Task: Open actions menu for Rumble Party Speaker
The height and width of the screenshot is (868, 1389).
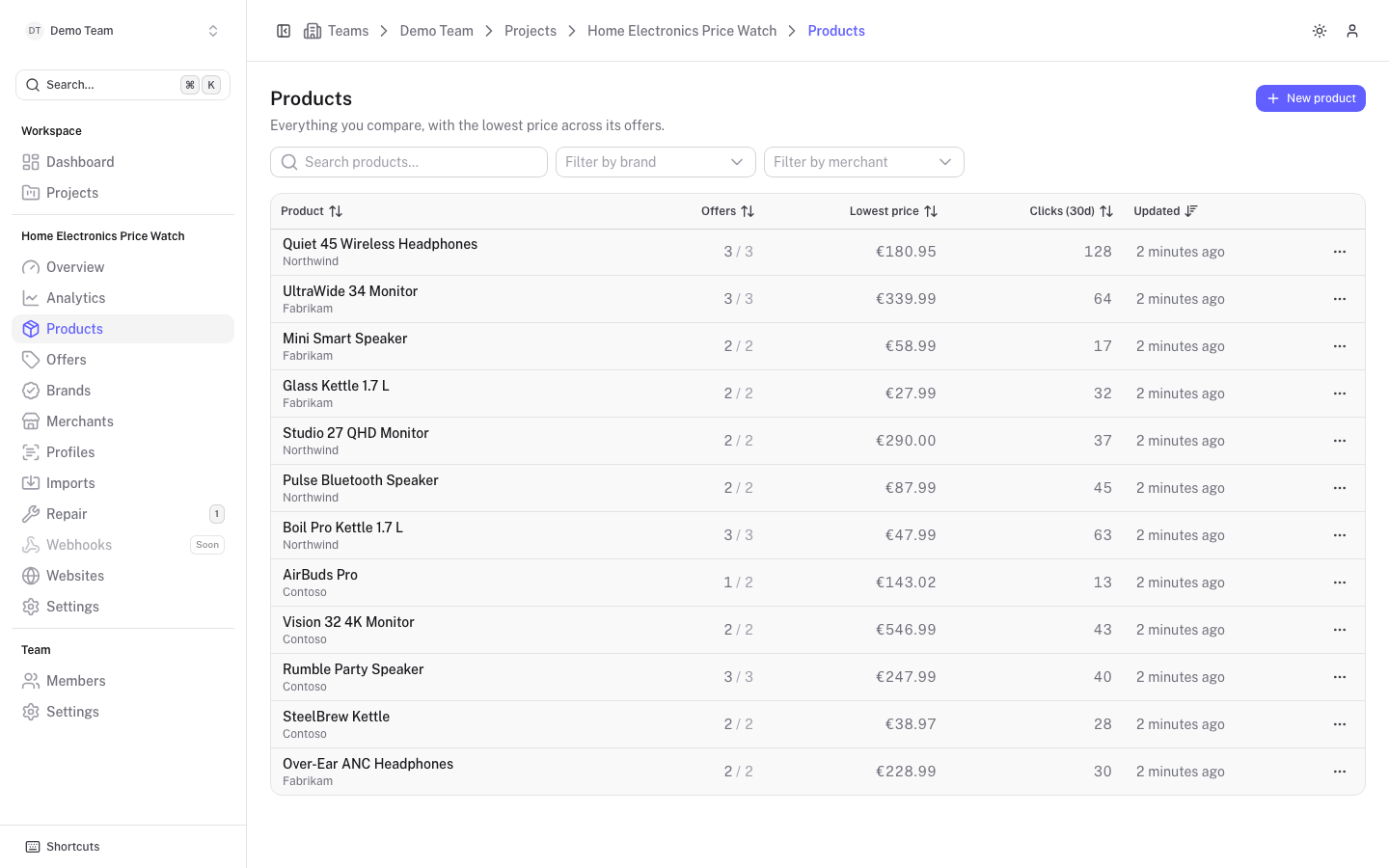Action: [x=1340, y=677]
